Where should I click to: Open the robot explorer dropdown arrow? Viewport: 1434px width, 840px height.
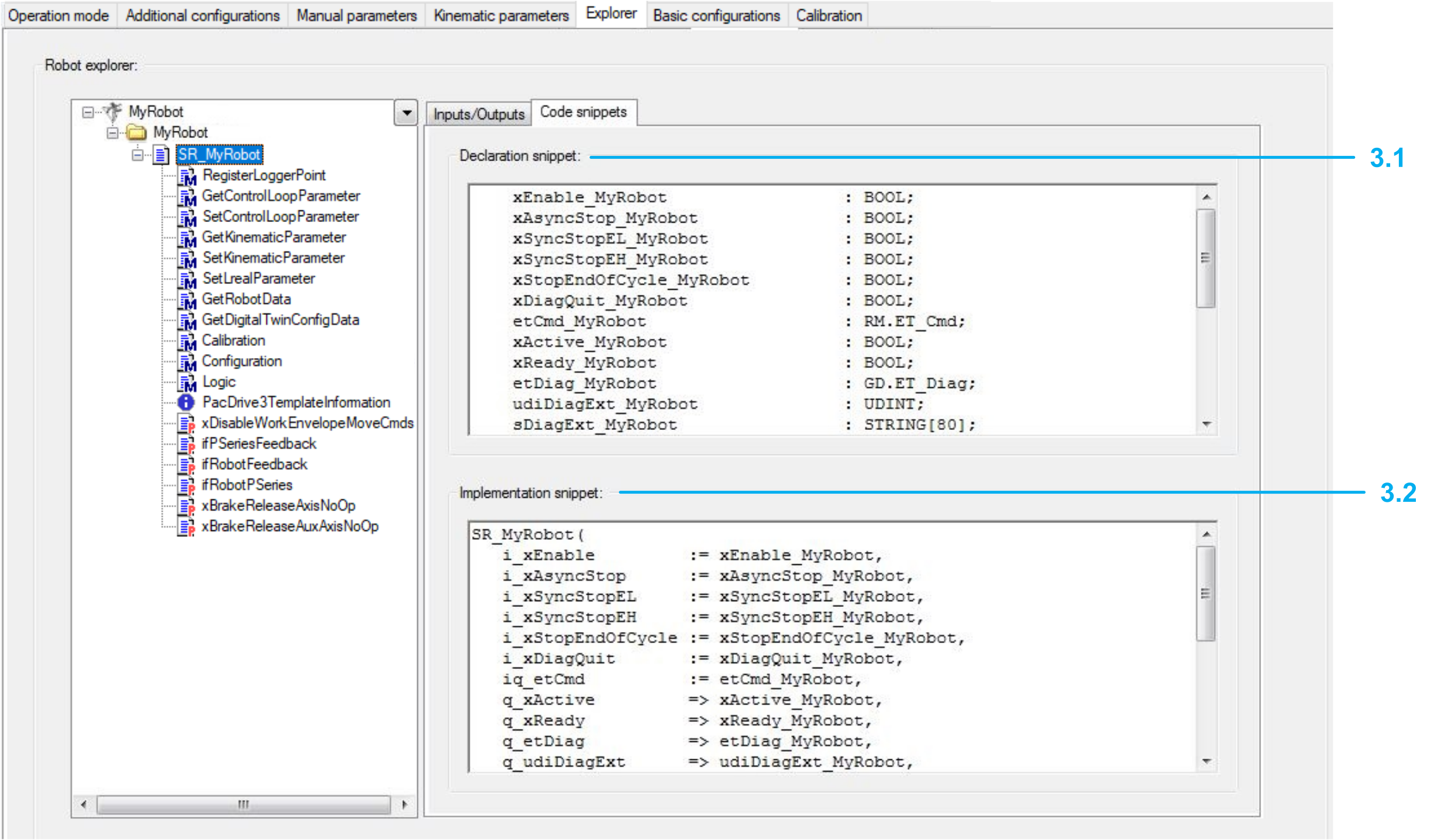point(406,112)
